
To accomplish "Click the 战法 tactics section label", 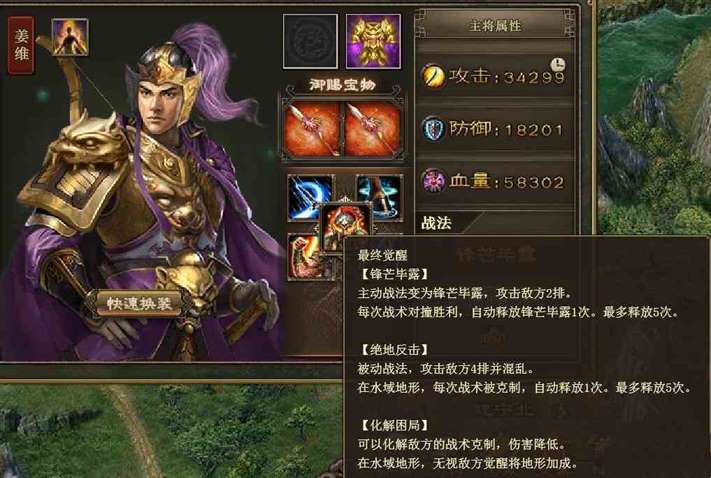I will [436, 223].
